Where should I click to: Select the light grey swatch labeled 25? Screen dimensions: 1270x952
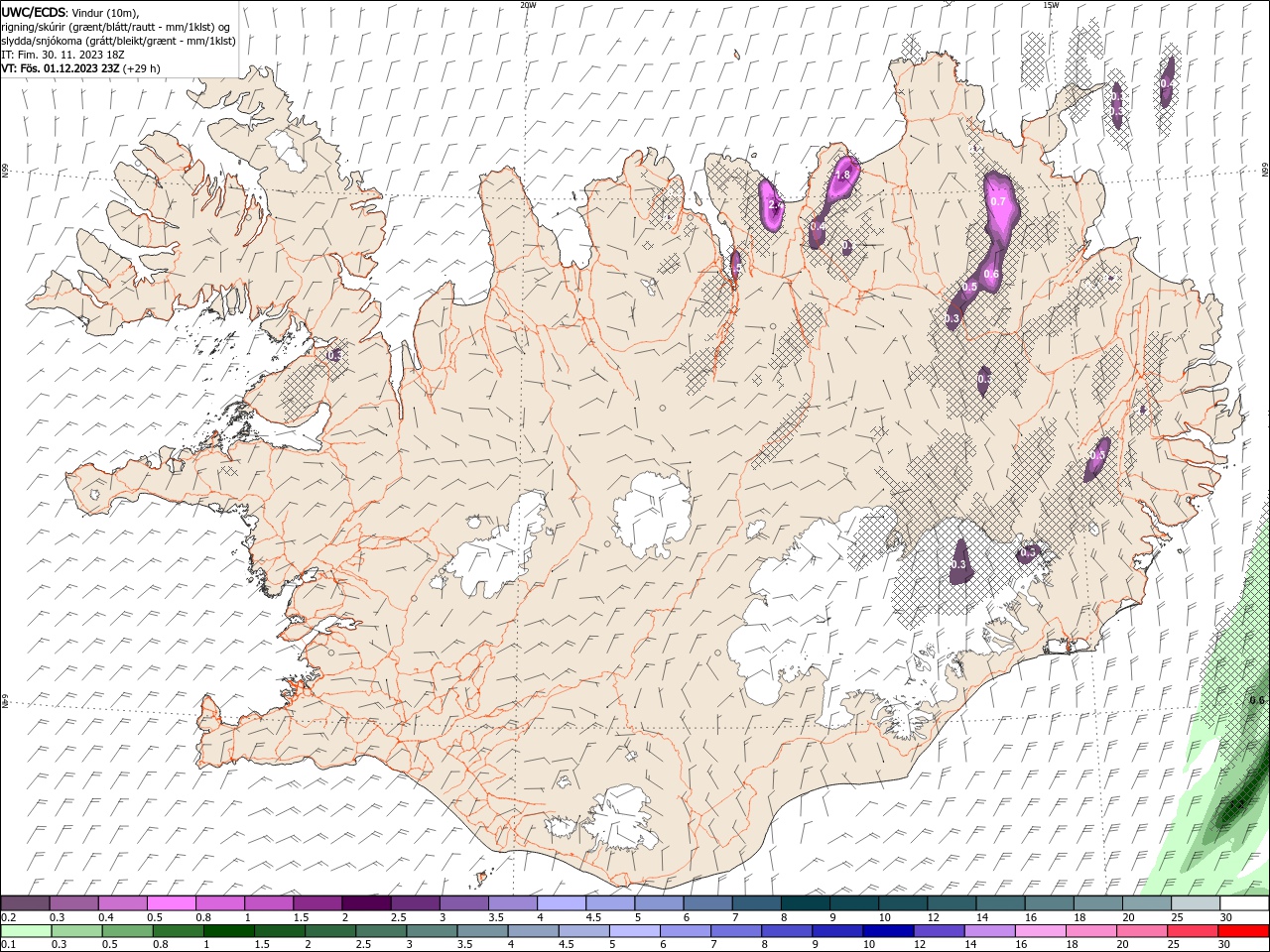pos(1196,903)
